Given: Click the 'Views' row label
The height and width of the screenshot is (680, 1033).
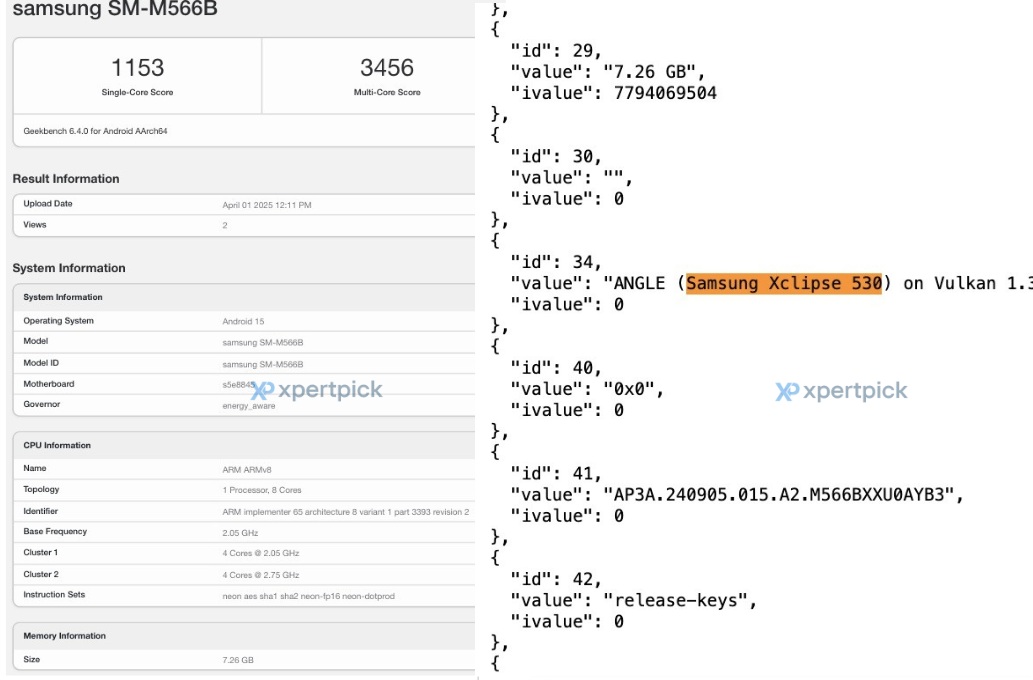Looking at the screenshot, I should pos(35,225).
